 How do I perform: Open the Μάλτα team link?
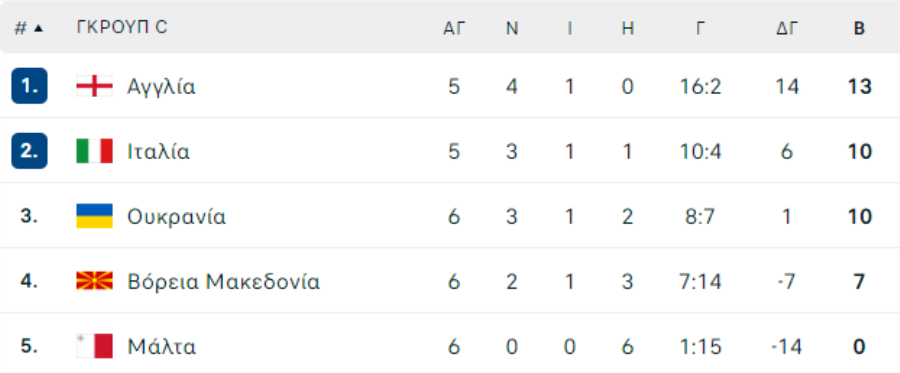161,347
